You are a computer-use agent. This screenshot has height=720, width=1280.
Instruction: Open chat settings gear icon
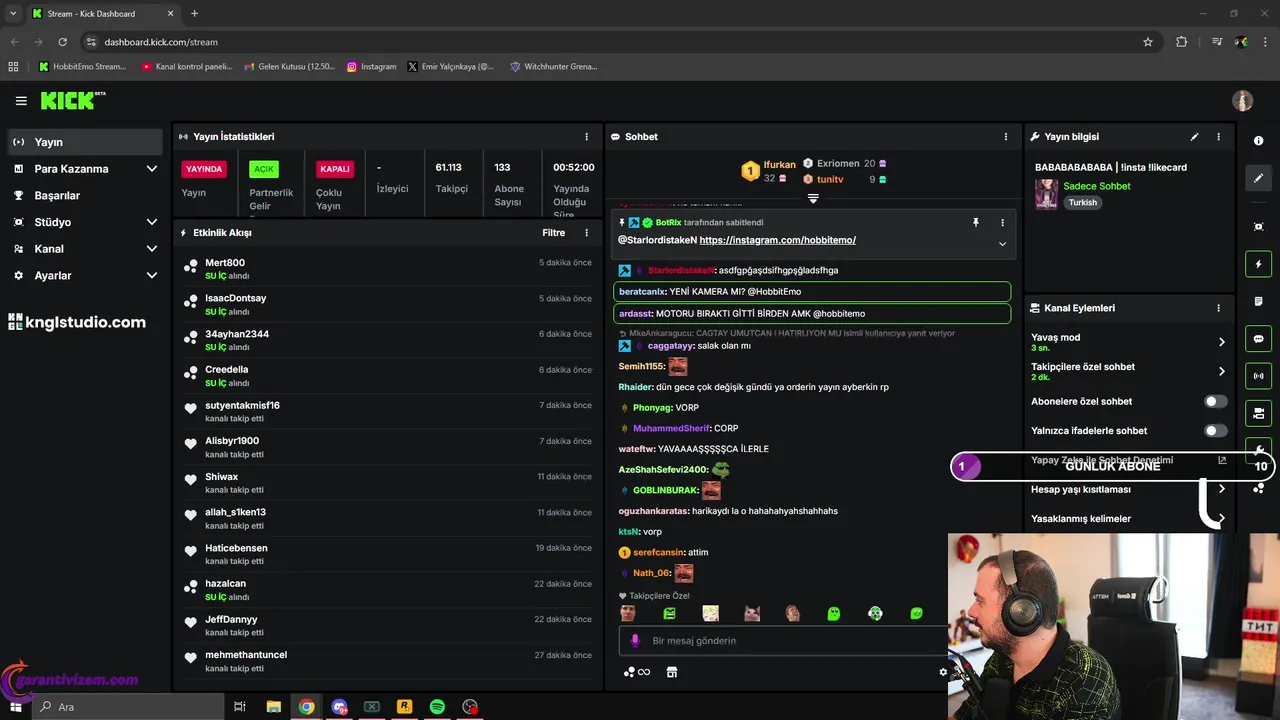(943, 672)
